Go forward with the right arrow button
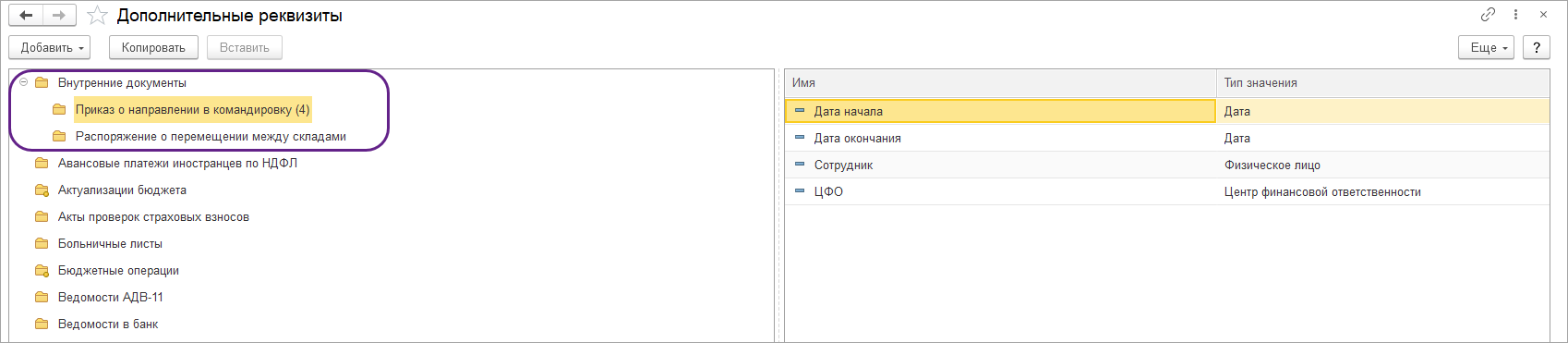The width and height of the screenshot is (1568, 343). (59, 16)
